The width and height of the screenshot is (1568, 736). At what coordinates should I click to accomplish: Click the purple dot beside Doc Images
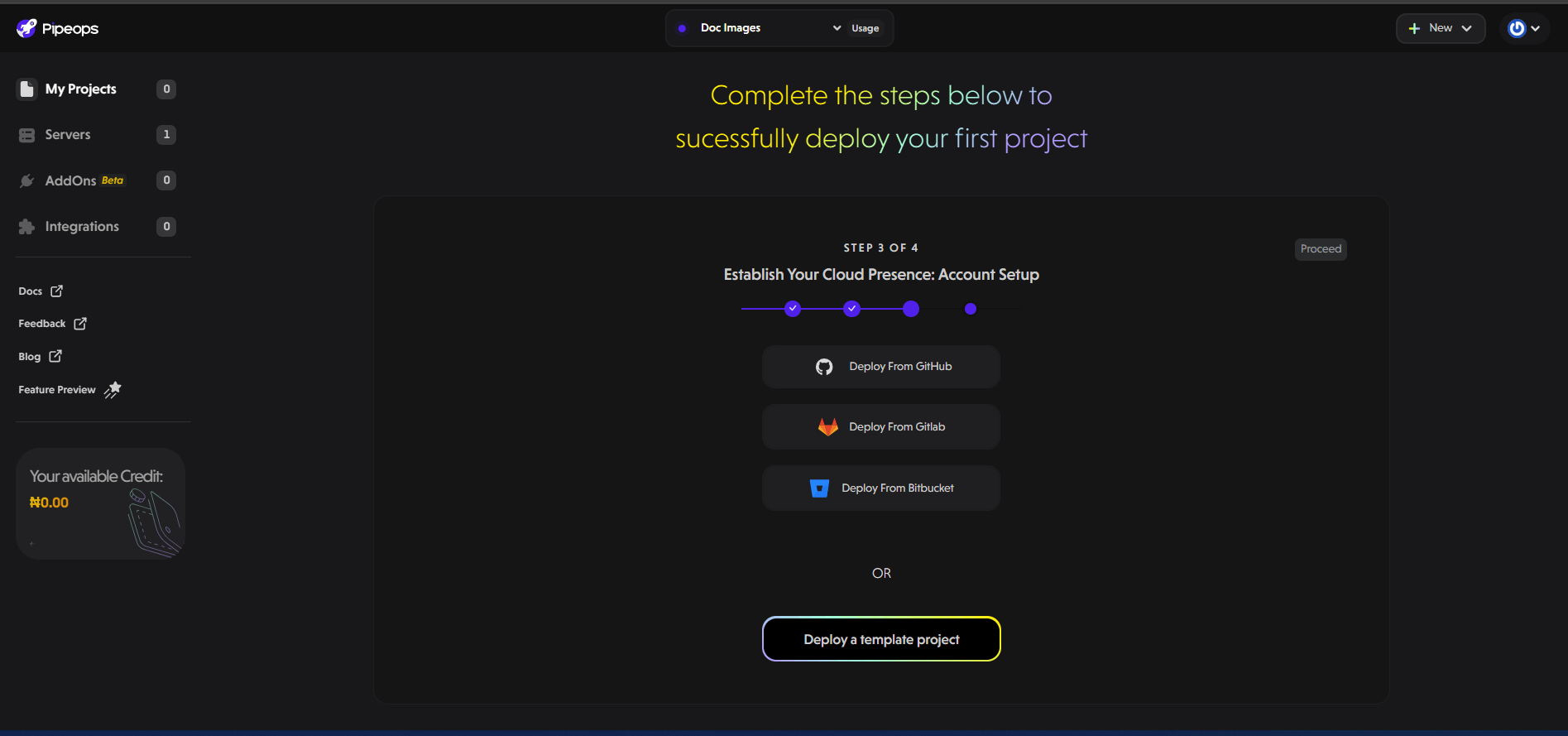682,28
